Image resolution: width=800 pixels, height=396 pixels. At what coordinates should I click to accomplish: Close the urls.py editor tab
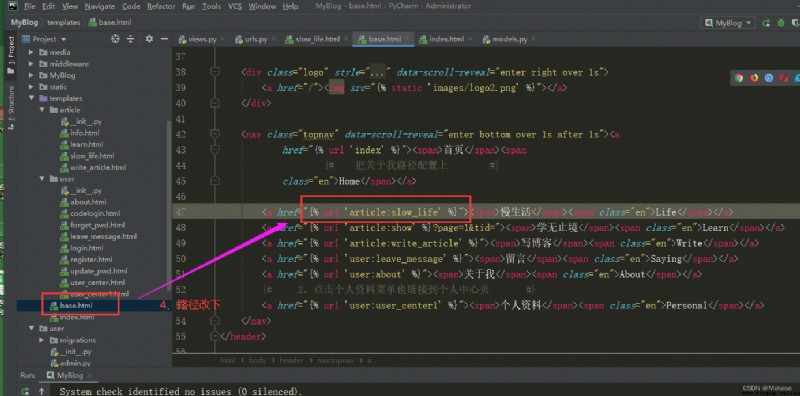273,39
